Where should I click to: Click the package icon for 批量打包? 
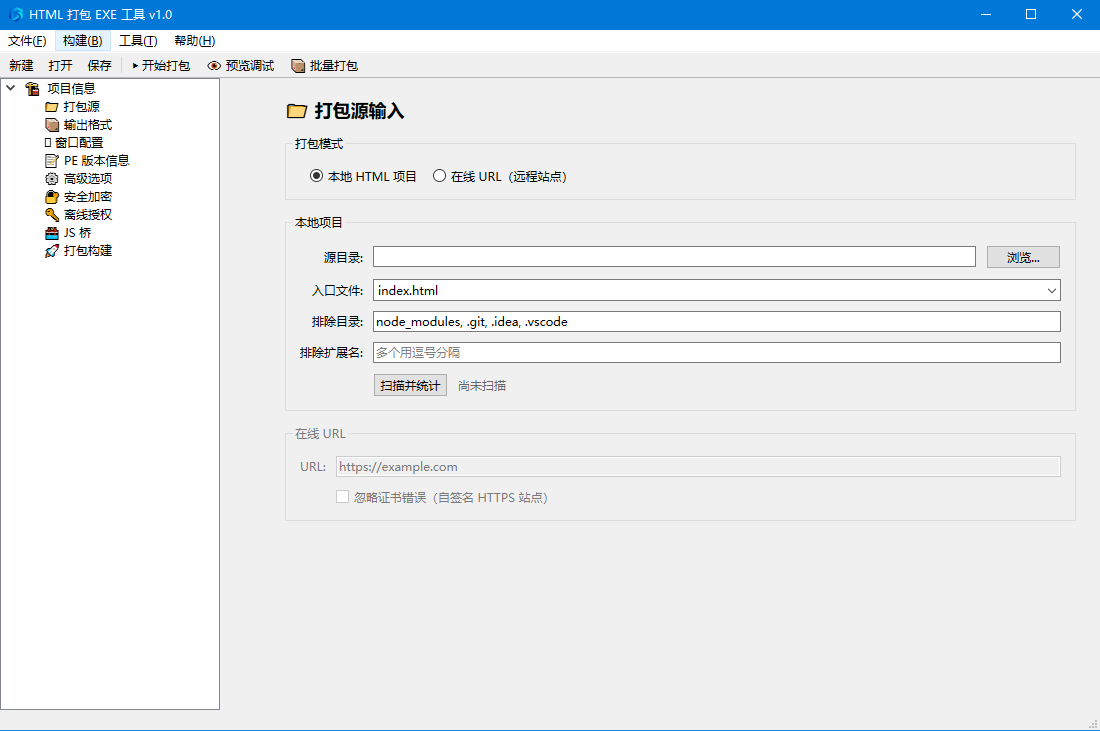[x=298, y=66]
